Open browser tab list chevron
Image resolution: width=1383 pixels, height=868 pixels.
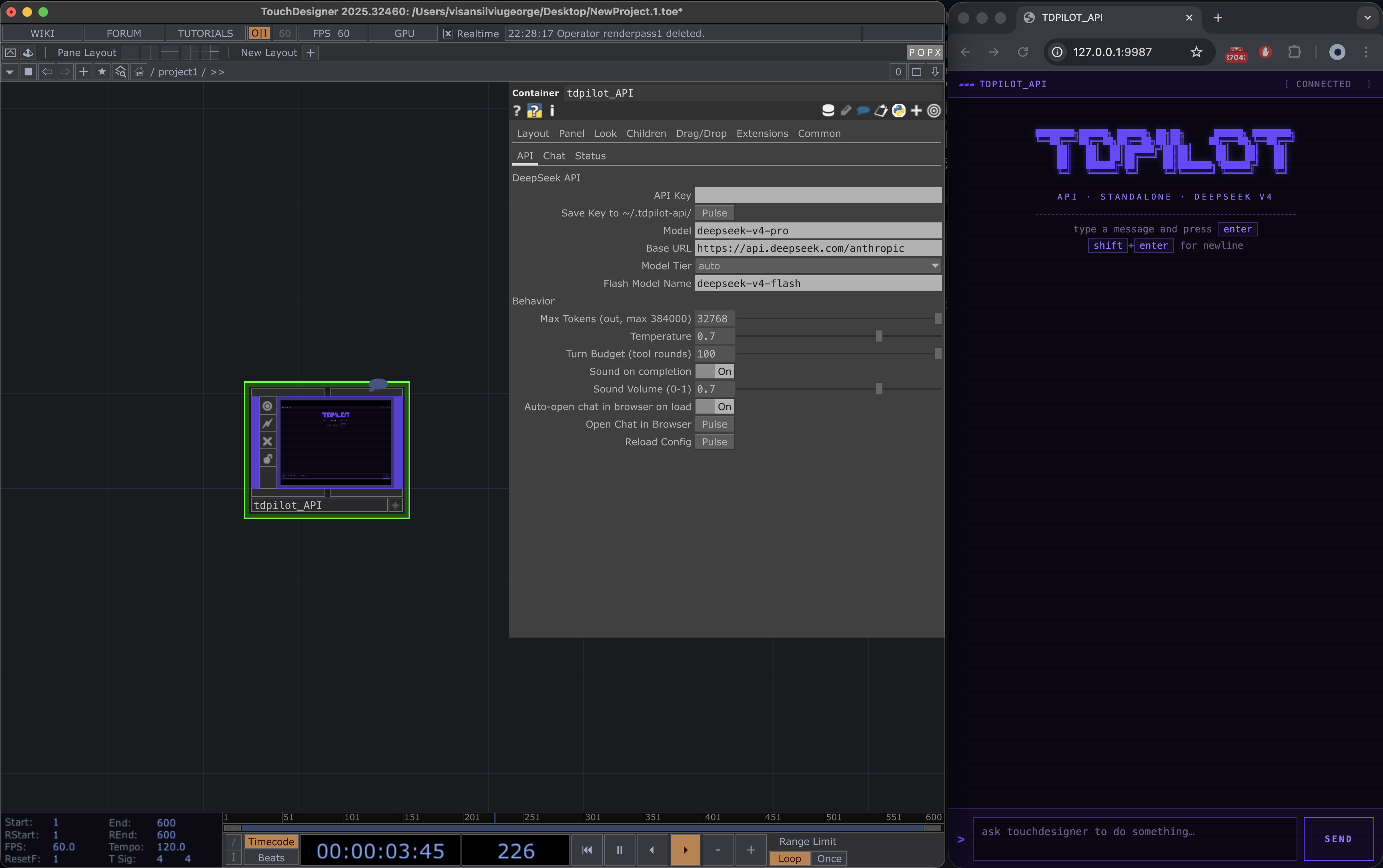coord(1367,17)
